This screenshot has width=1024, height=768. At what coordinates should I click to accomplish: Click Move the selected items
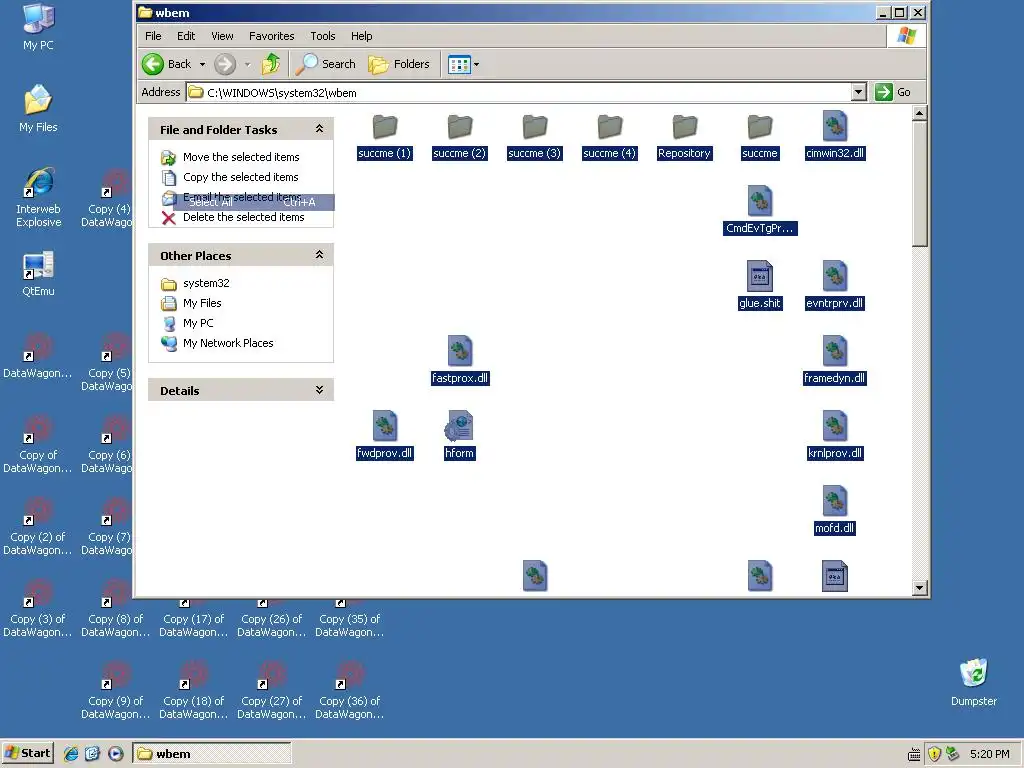(241, 157)
